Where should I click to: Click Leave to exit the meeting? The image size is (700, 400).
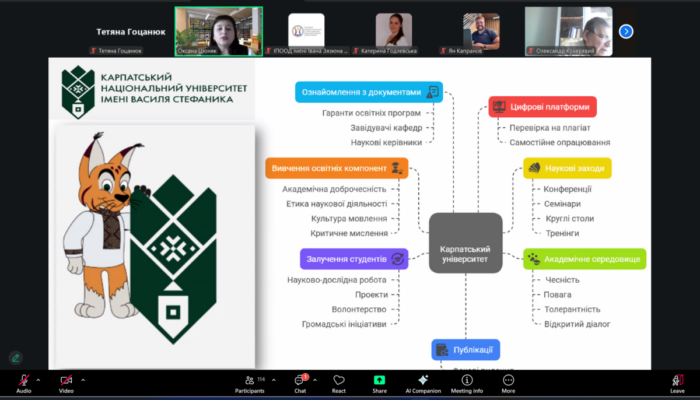click(677, 381)
